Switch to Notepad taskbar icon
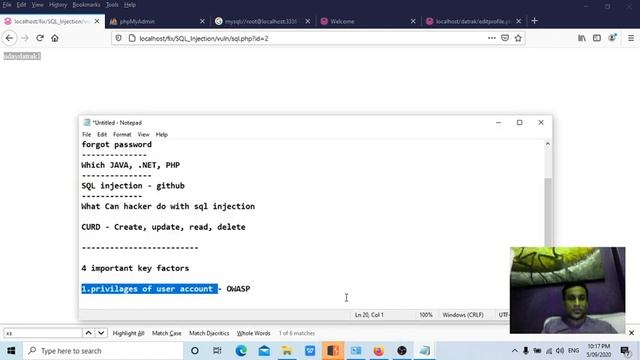 pyautogui.click(x=425, y=351)
